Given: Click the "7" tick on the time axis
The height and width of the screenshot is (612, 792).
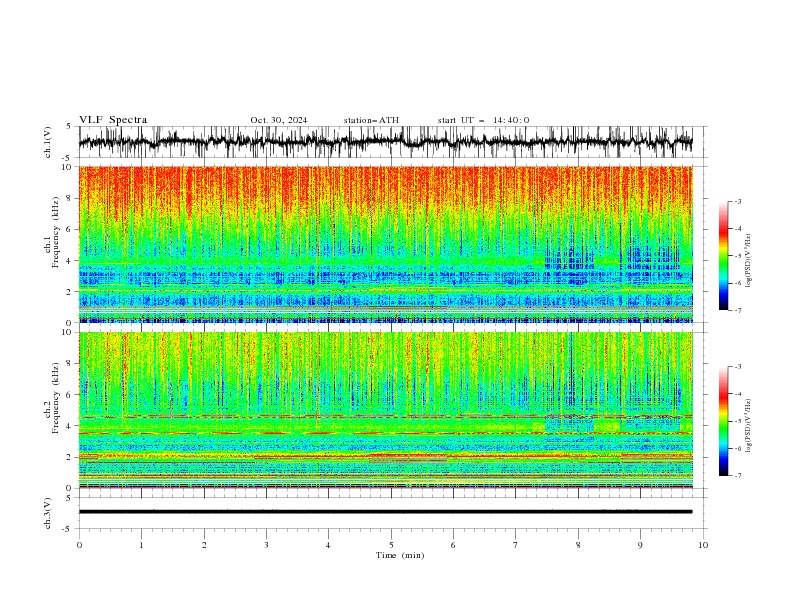Looking at the screenshot, I should tap(516, 545).
